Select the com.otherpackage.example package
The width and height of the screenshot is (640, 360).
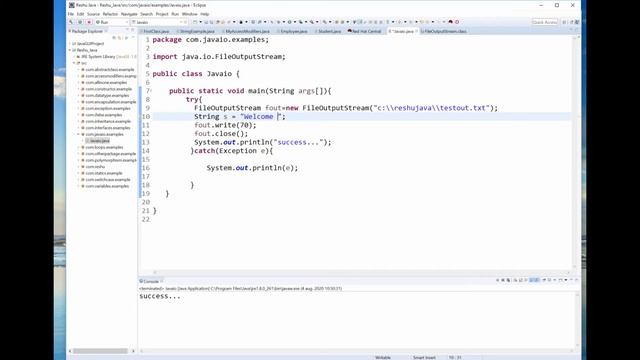[x=110, y=154]
